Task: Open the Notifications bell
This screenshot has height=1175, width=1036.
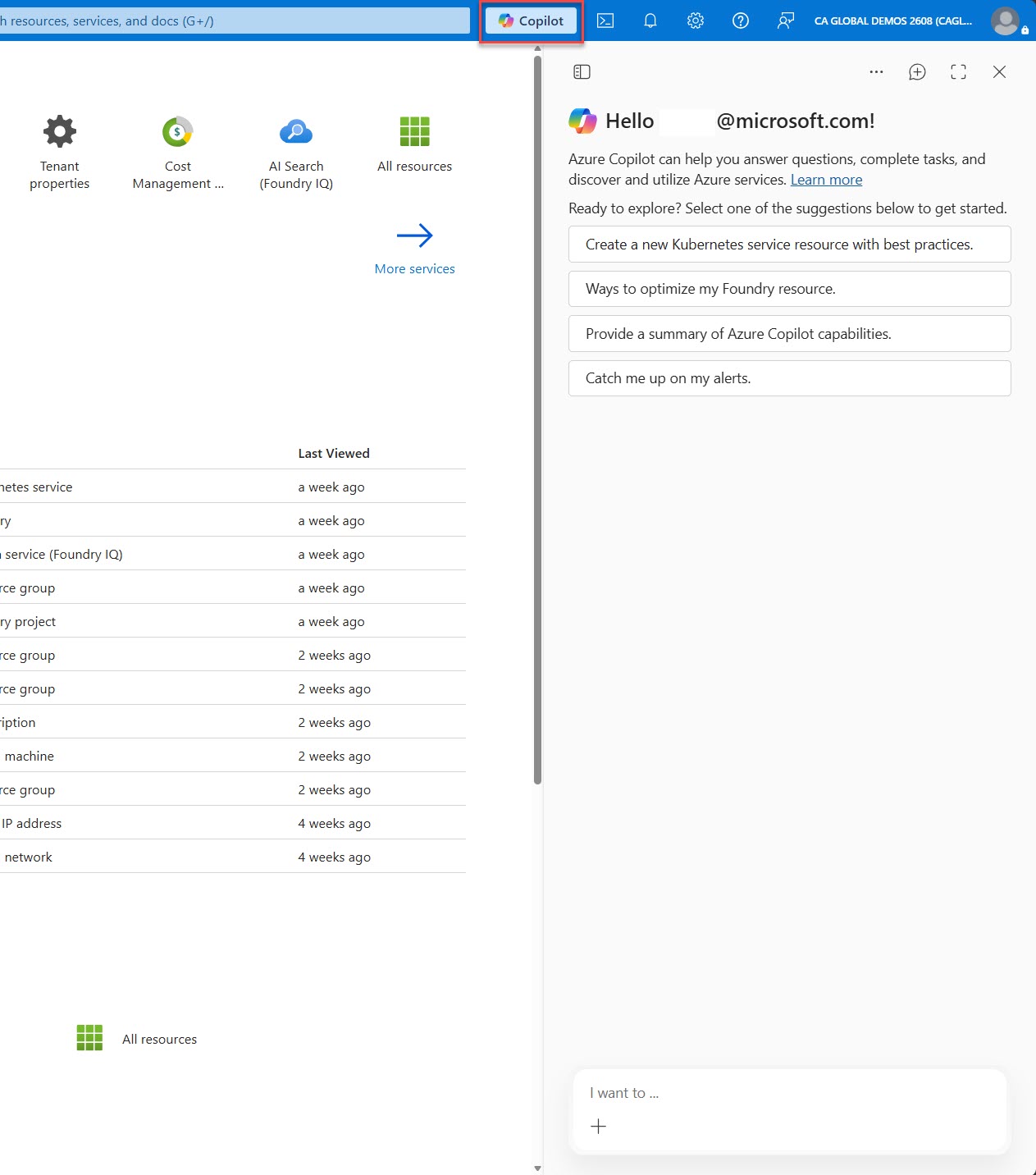Action: (x=650, y=21)
